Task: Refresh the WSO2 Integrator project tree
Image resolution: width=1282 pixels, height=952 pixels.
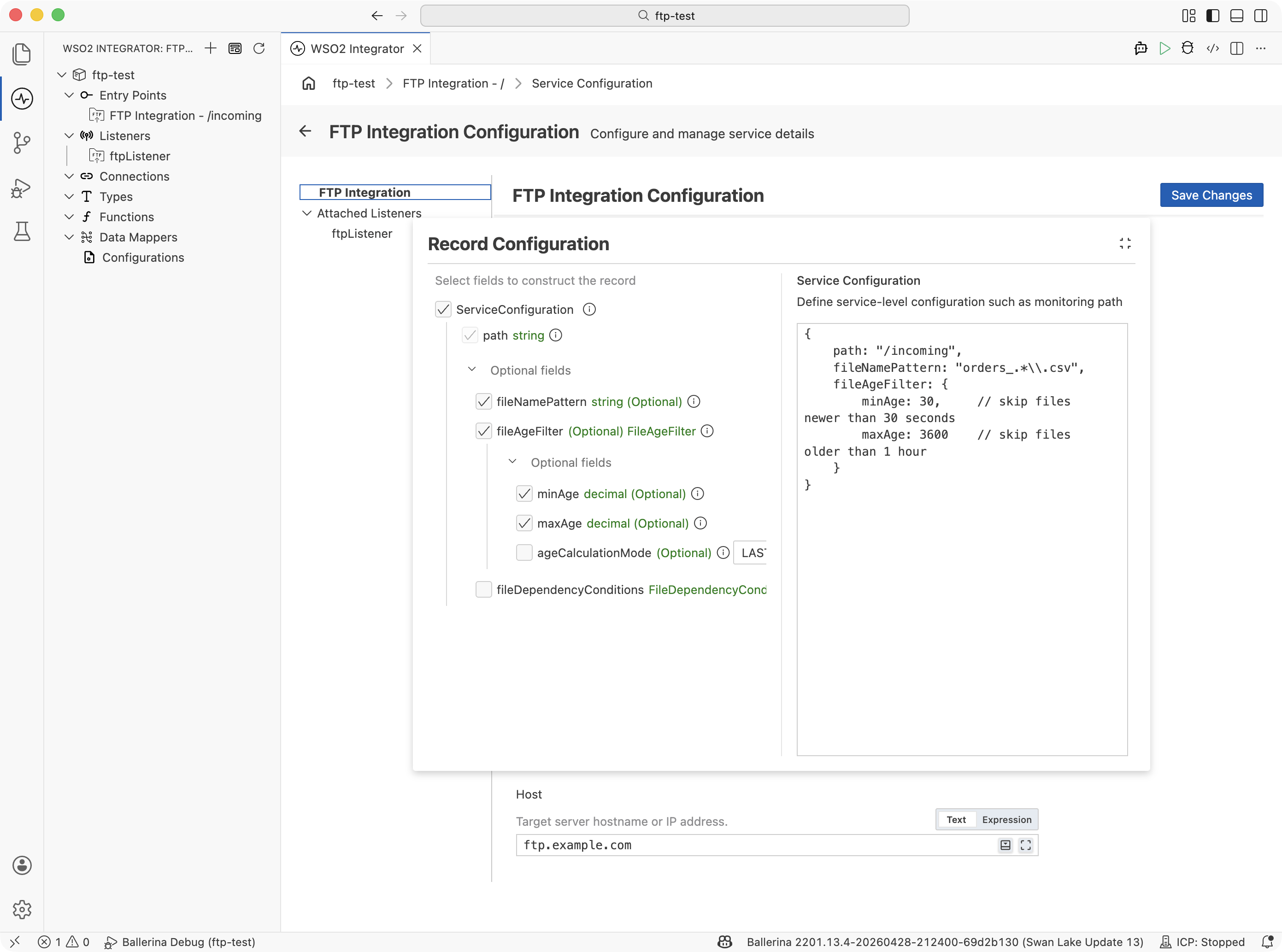Action: (259, 48)
